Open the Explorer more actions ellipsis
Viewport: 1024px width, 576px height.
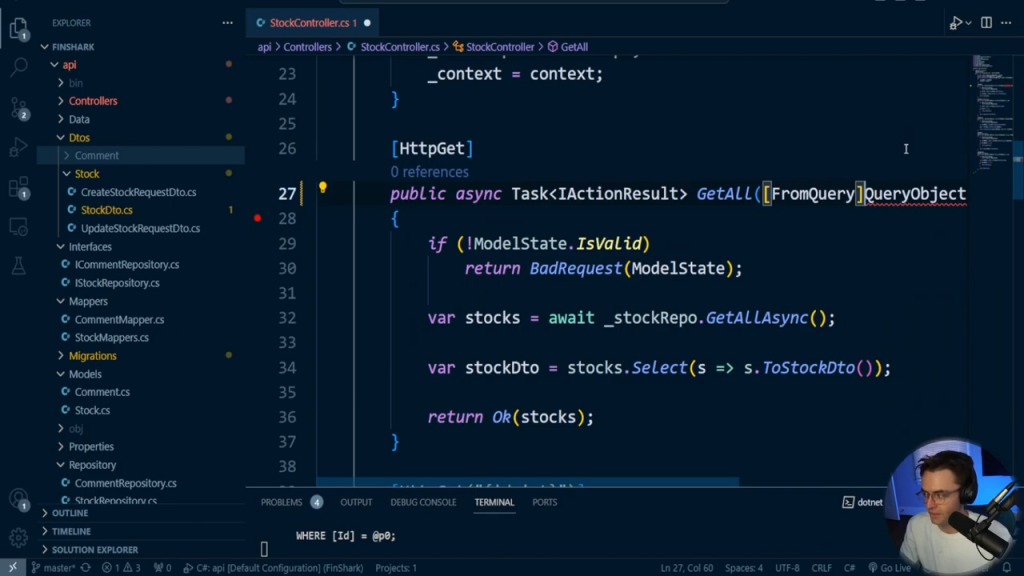click(227, 23)
